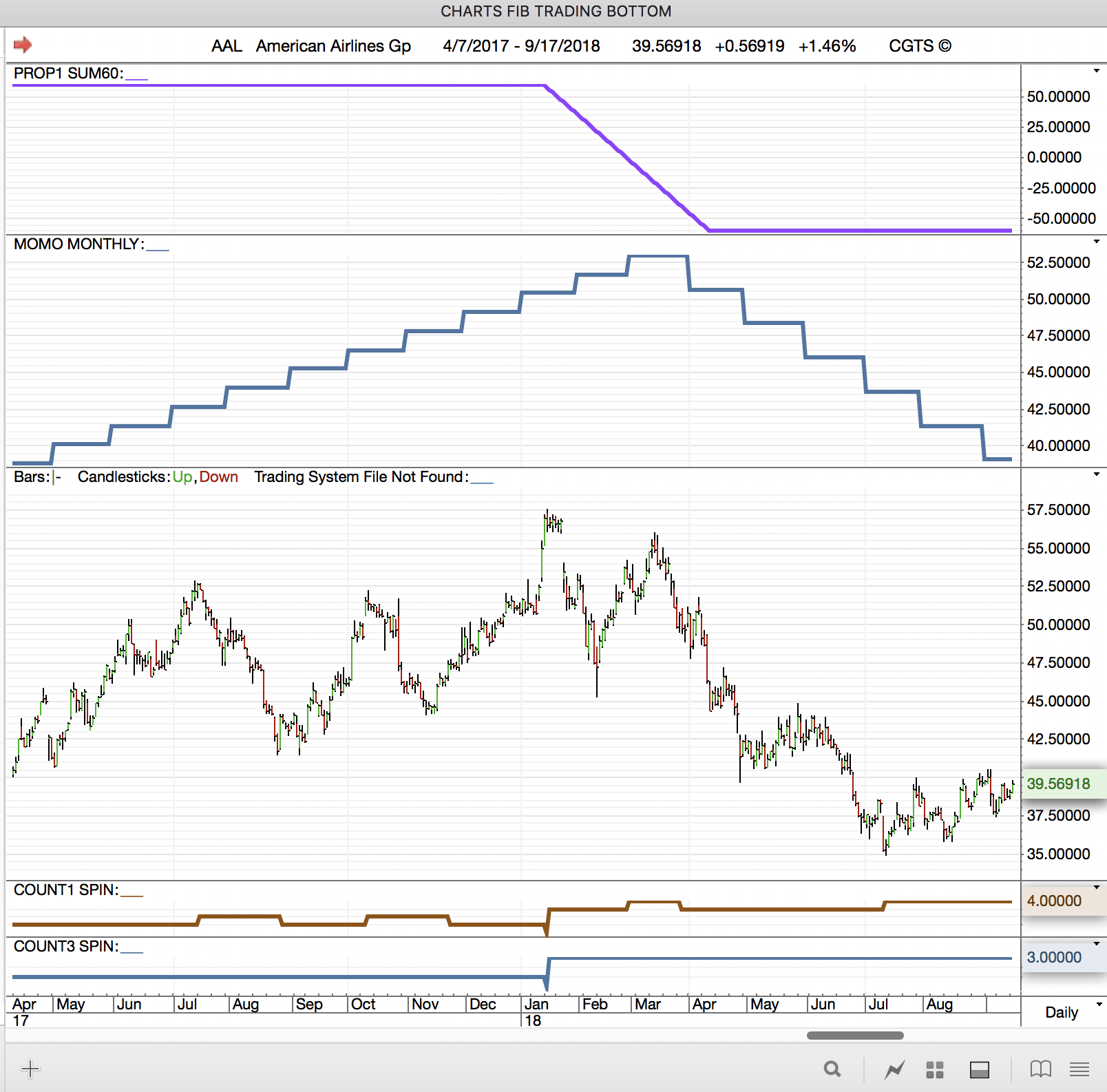Toggle the split pane panel icon
Viewport: 1107px width, 1092px height.
coord(979,1069)
